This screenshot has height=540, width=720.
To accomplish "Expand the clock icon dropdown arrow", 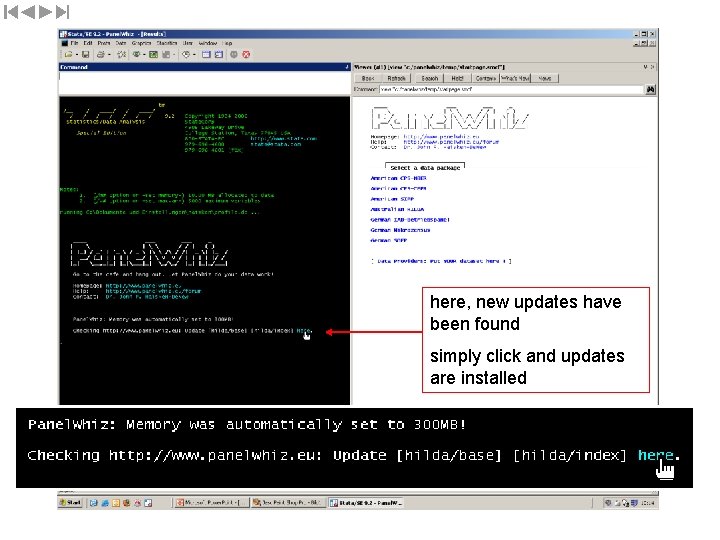I will (x=194, y=55).
